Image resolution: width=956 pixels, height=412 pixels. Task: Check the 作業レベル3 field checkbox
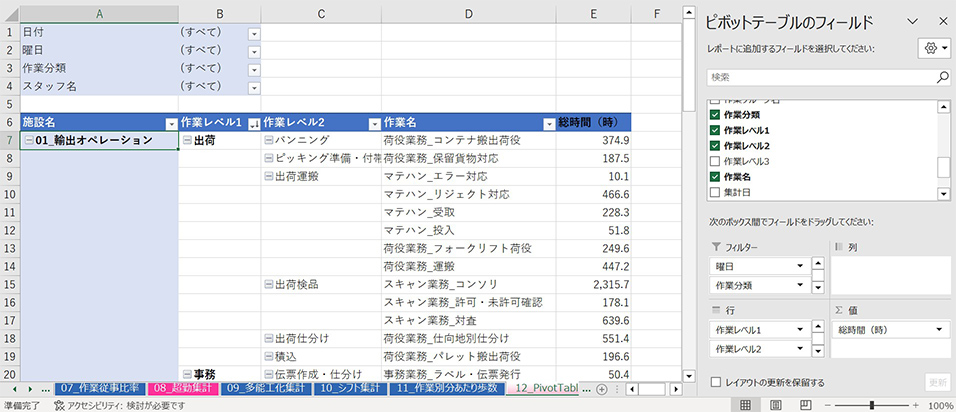tap(714, 161)
